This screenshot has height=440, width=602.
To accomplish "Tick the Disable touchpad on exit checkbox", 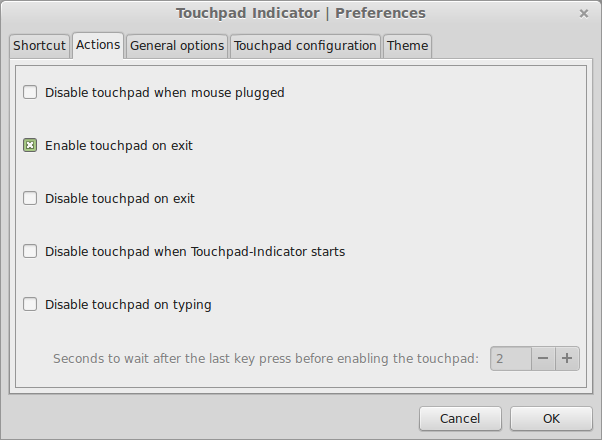I will coord(30,198).
